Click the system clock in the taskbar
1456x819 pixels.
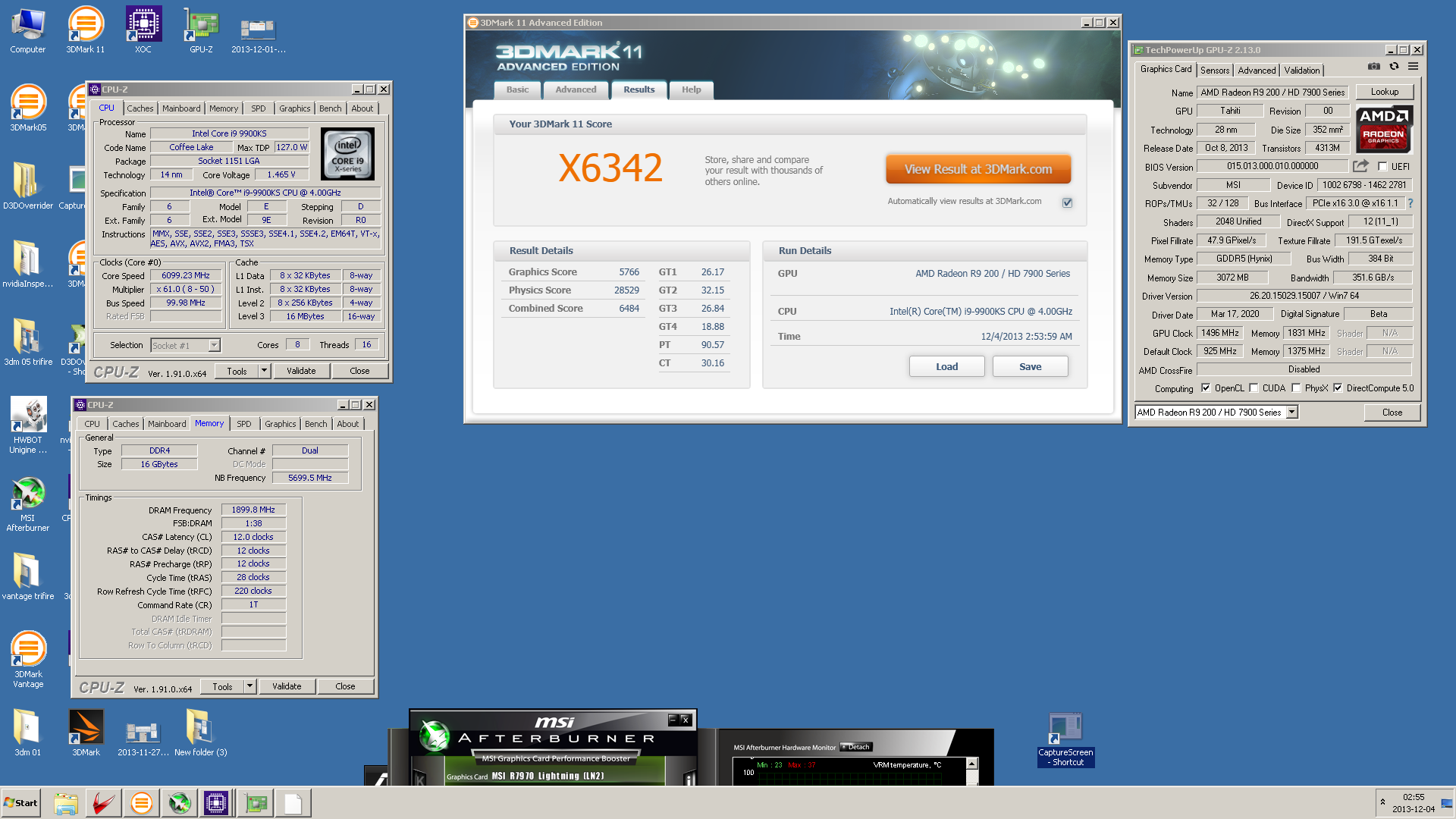coord(1414,803)
